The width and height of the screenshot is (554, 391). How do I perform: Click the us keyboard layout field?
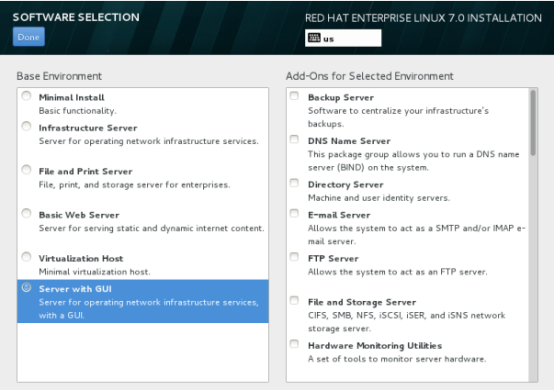[x=343, y=38]
